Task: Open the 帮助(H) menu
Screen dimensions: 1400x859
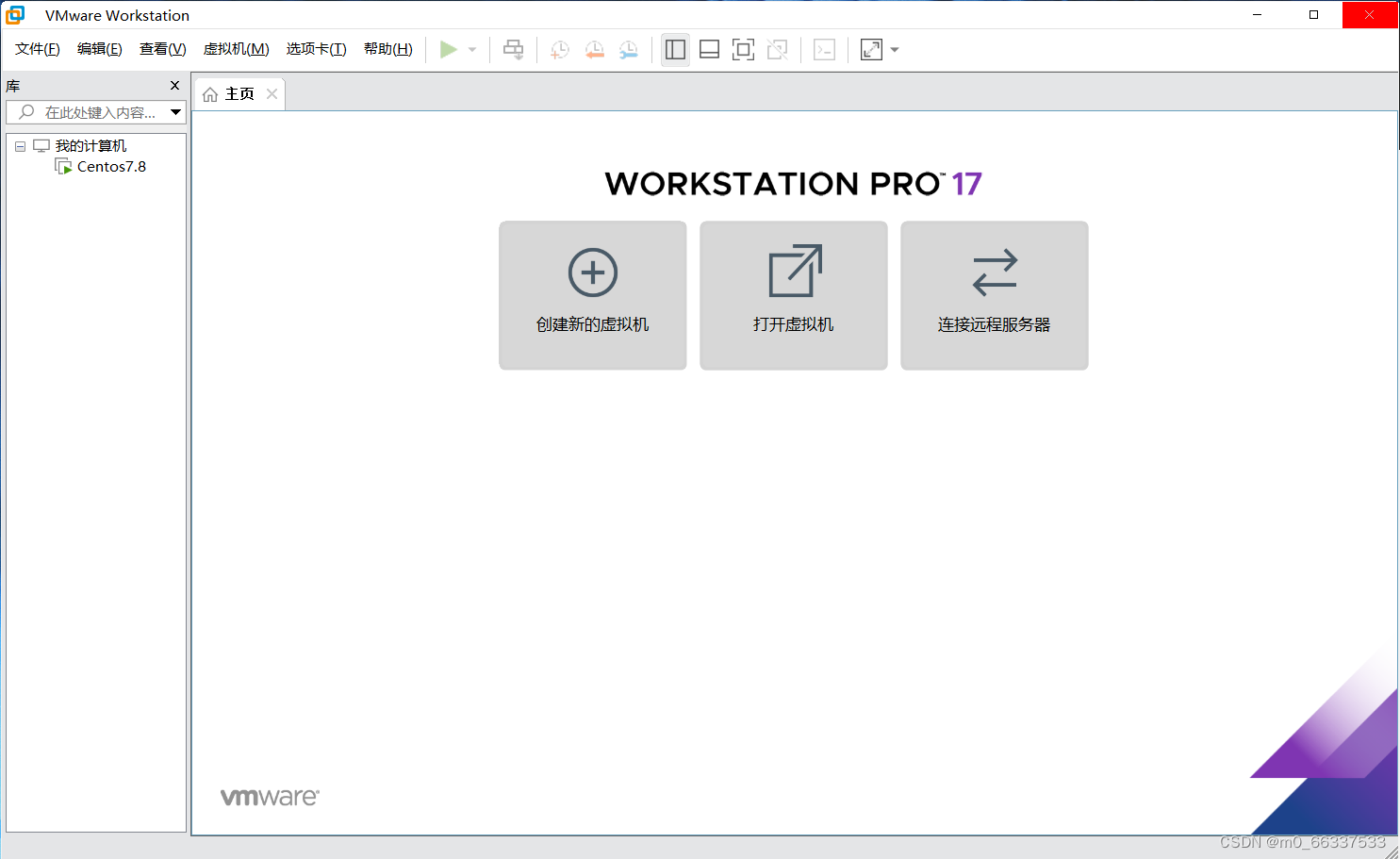Action: tap(388, 49)
